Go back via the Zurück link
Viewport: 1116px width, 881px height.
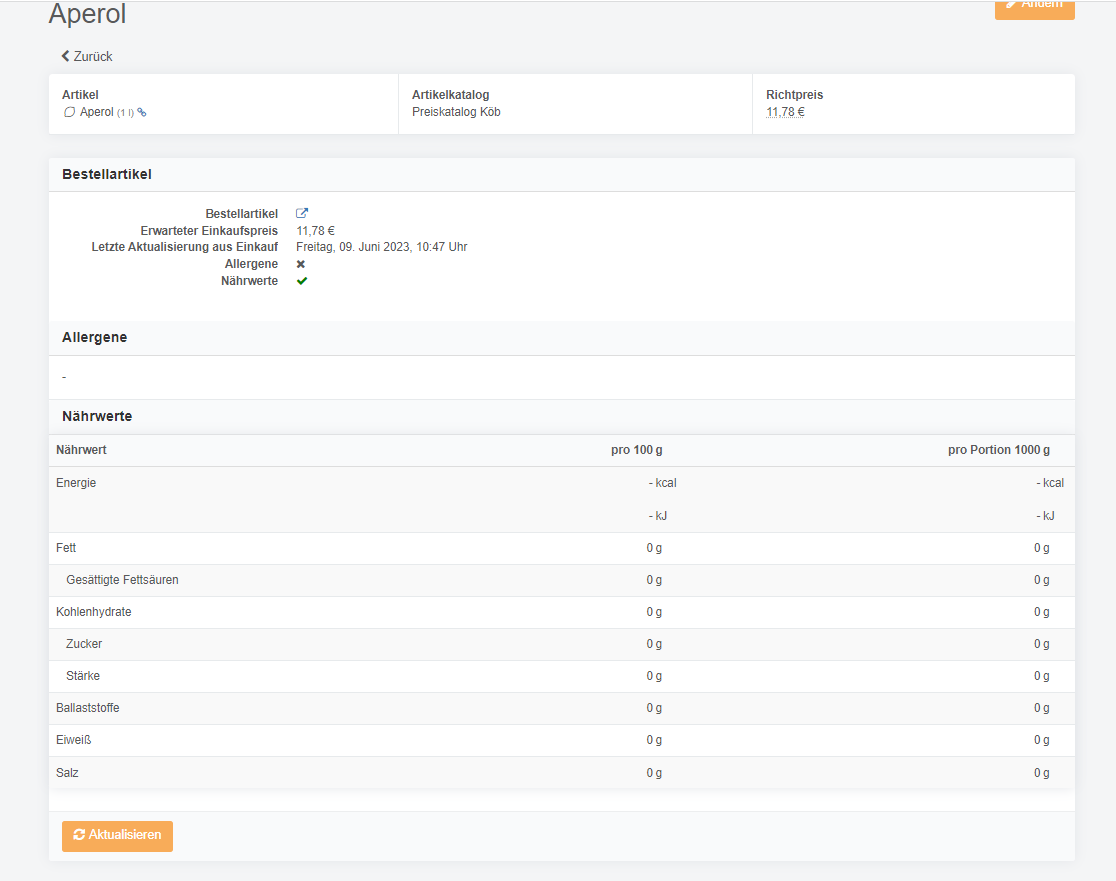point(87,56)
